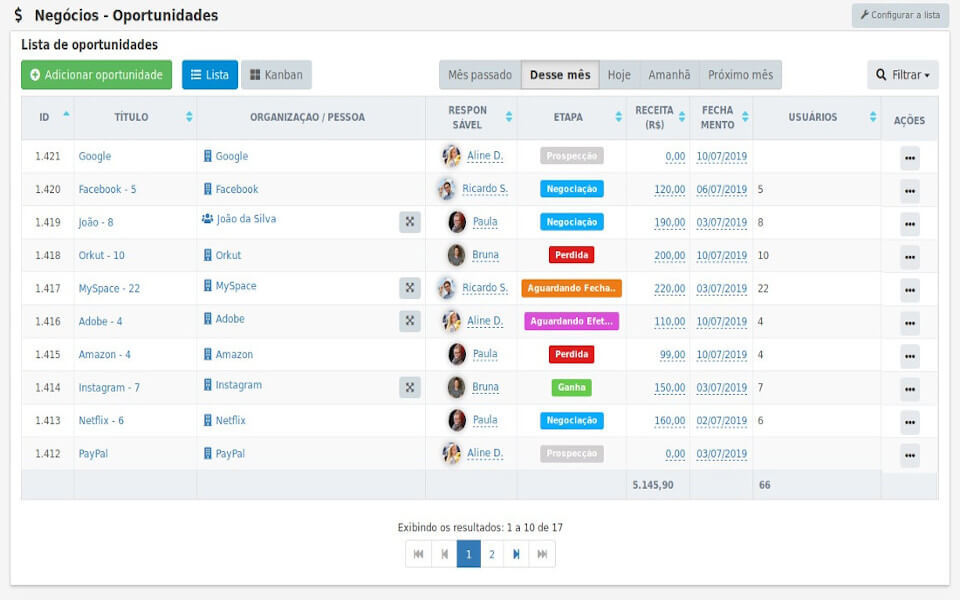Click Perdida stage badge in Orkut row
Screen dimensions: 960x600
tap(571, 255)
